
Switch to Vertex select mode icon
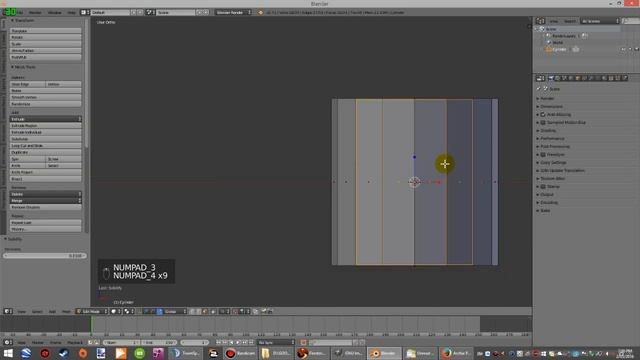tap(192, 311)
